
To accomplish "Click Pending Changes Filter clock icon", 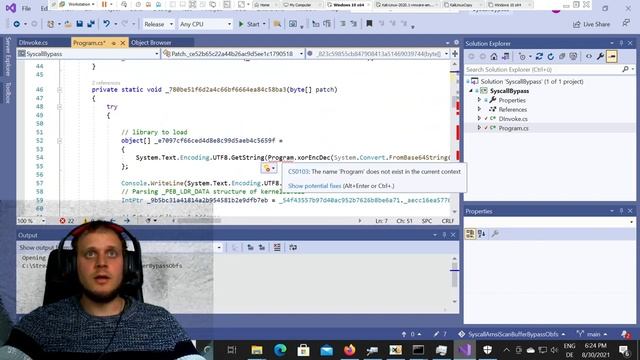I will tap(522, 56).
